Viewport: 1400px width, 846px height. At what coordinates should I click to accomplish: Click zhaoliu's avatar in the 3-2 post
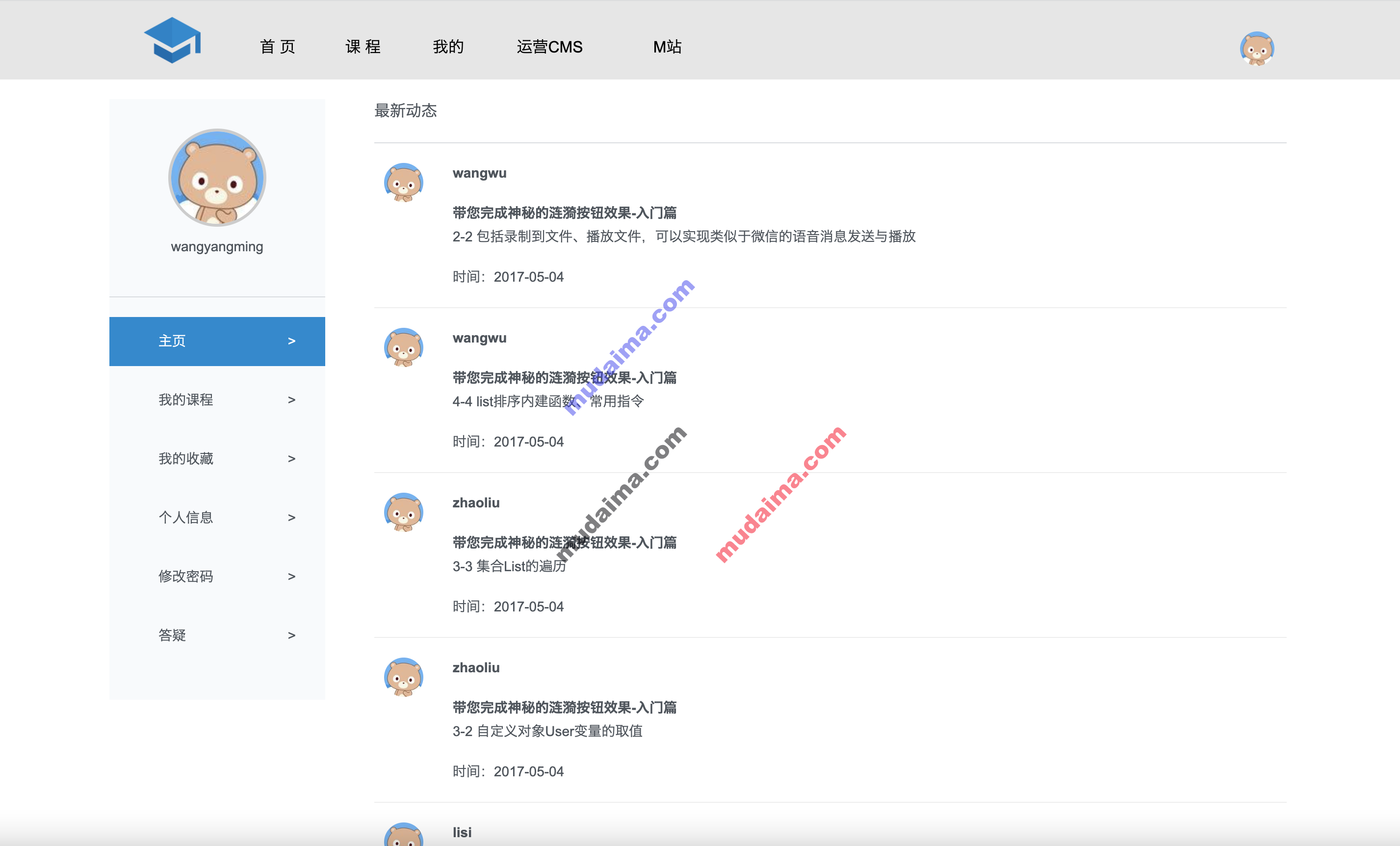coord(403,677)
